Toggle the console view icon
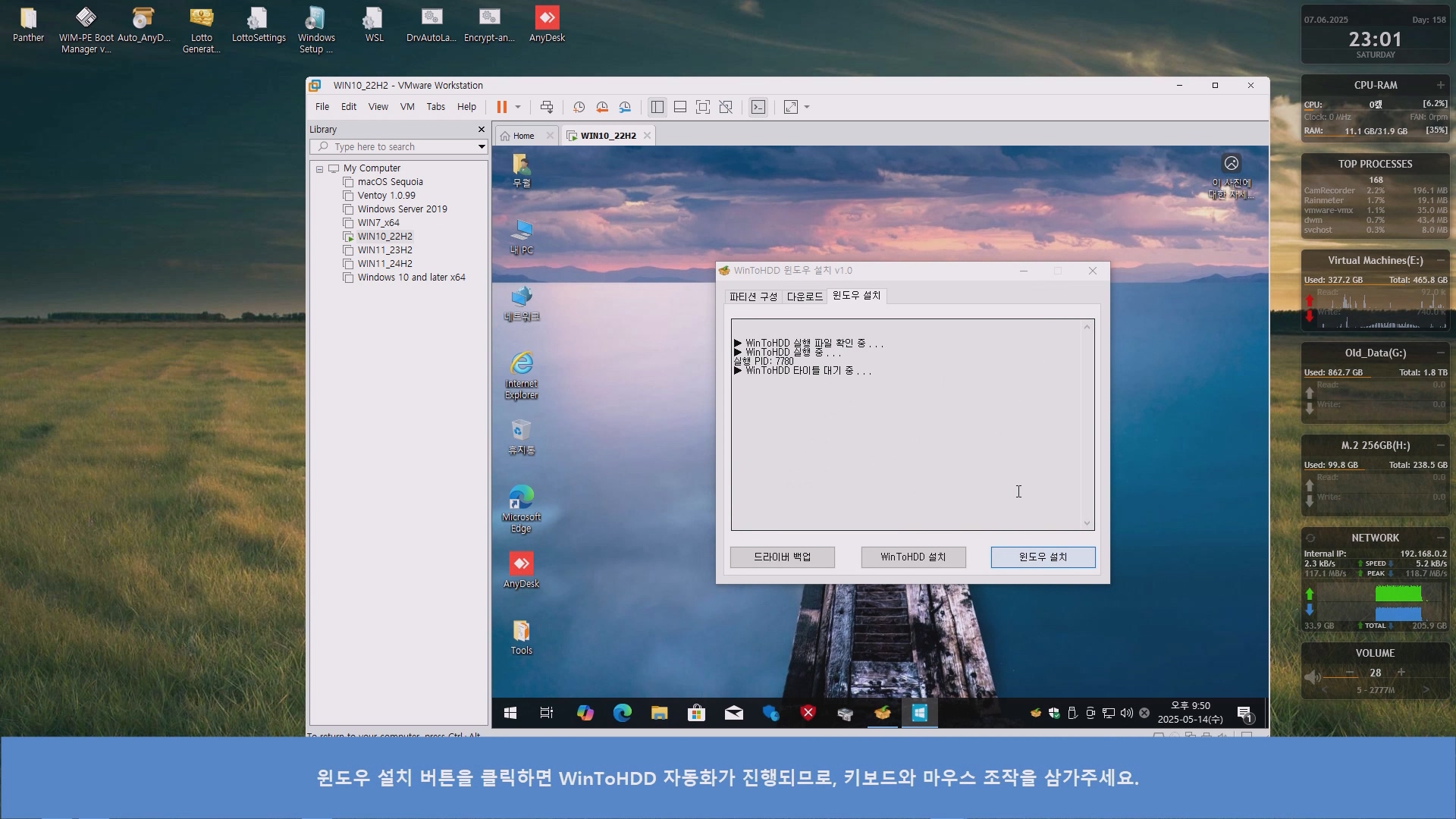 [x=758, y=107]
